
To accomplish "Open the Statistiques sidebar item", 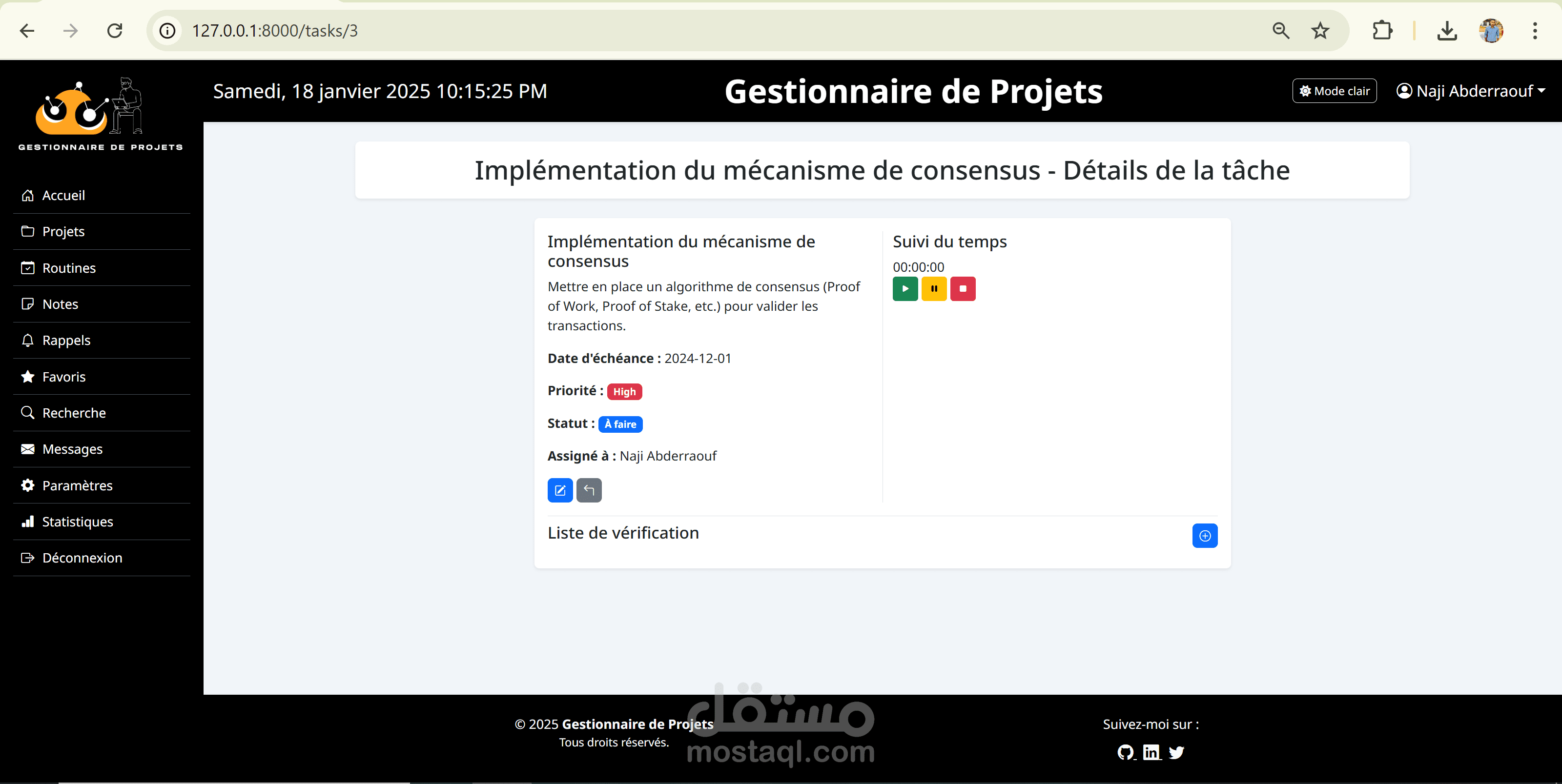I will click(77, 522).
